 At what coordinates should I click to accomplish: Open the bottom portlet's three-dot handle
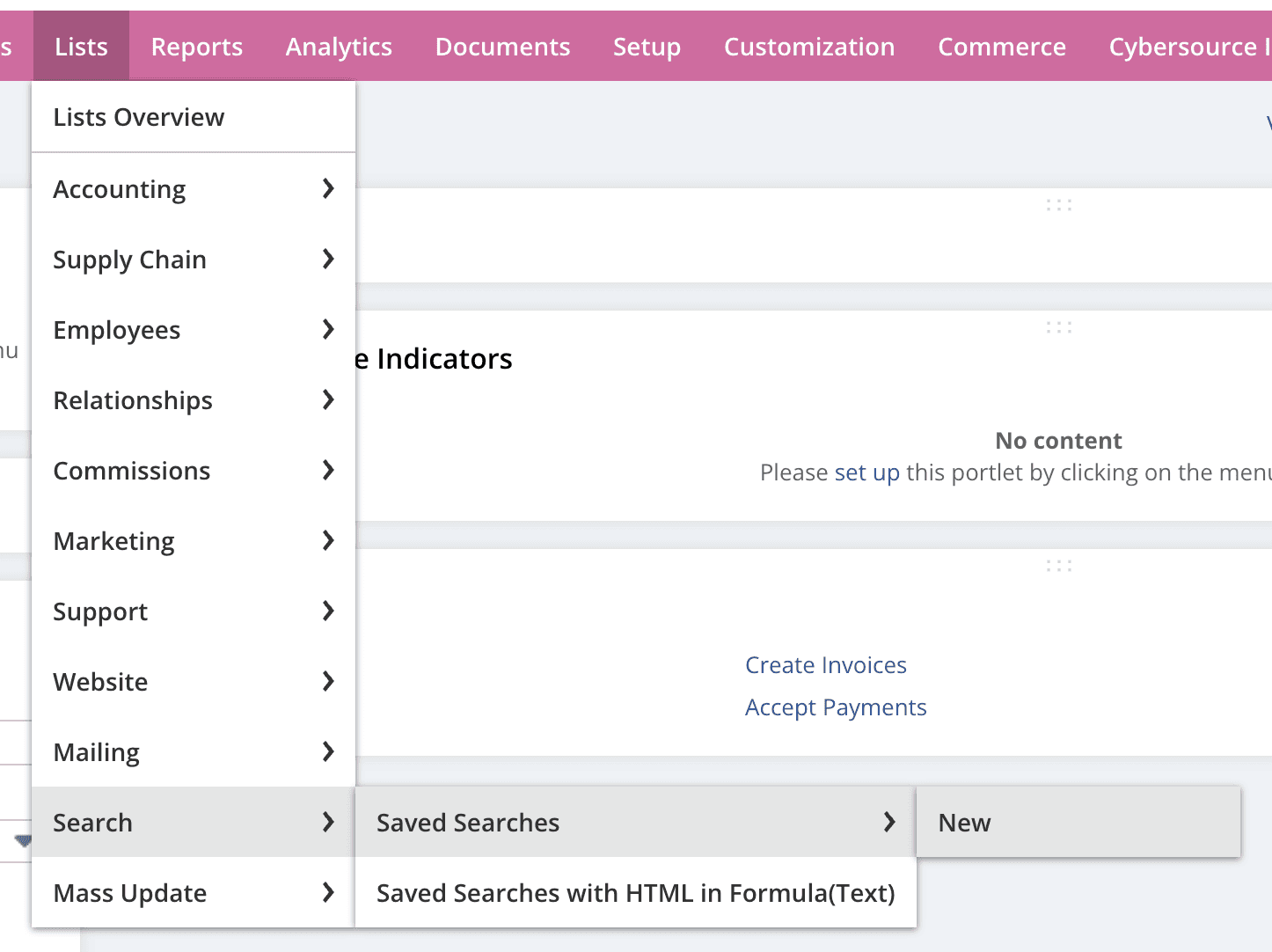[x=1058, y=565]
